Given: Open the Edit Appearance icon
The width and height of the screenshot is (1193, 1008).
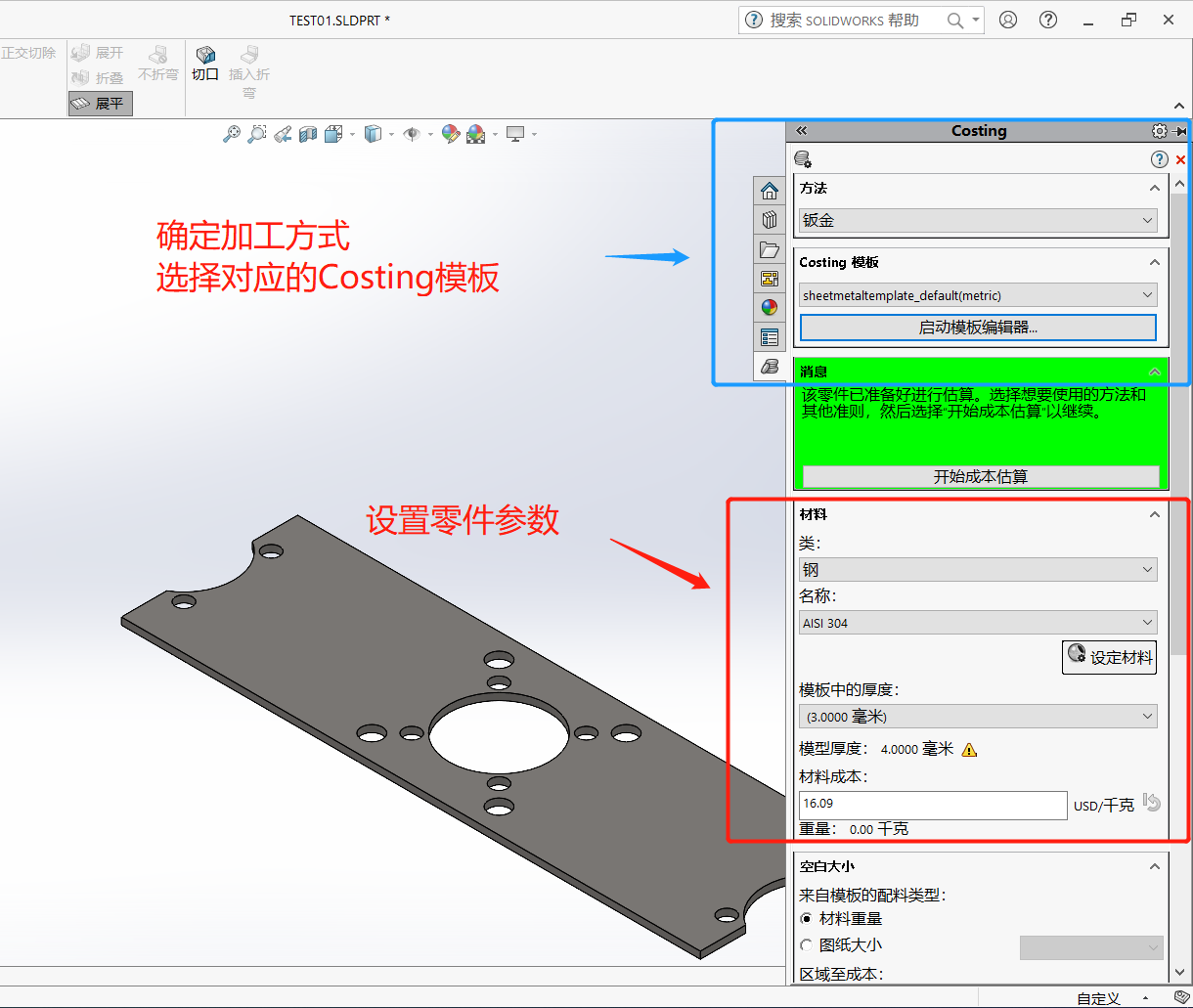Looking at the screenshot, I should (x=450, y=134).
